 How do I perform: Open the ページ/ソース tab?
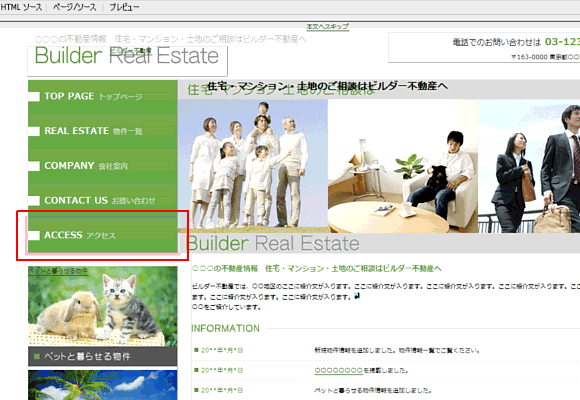click(x=74, y=7)
